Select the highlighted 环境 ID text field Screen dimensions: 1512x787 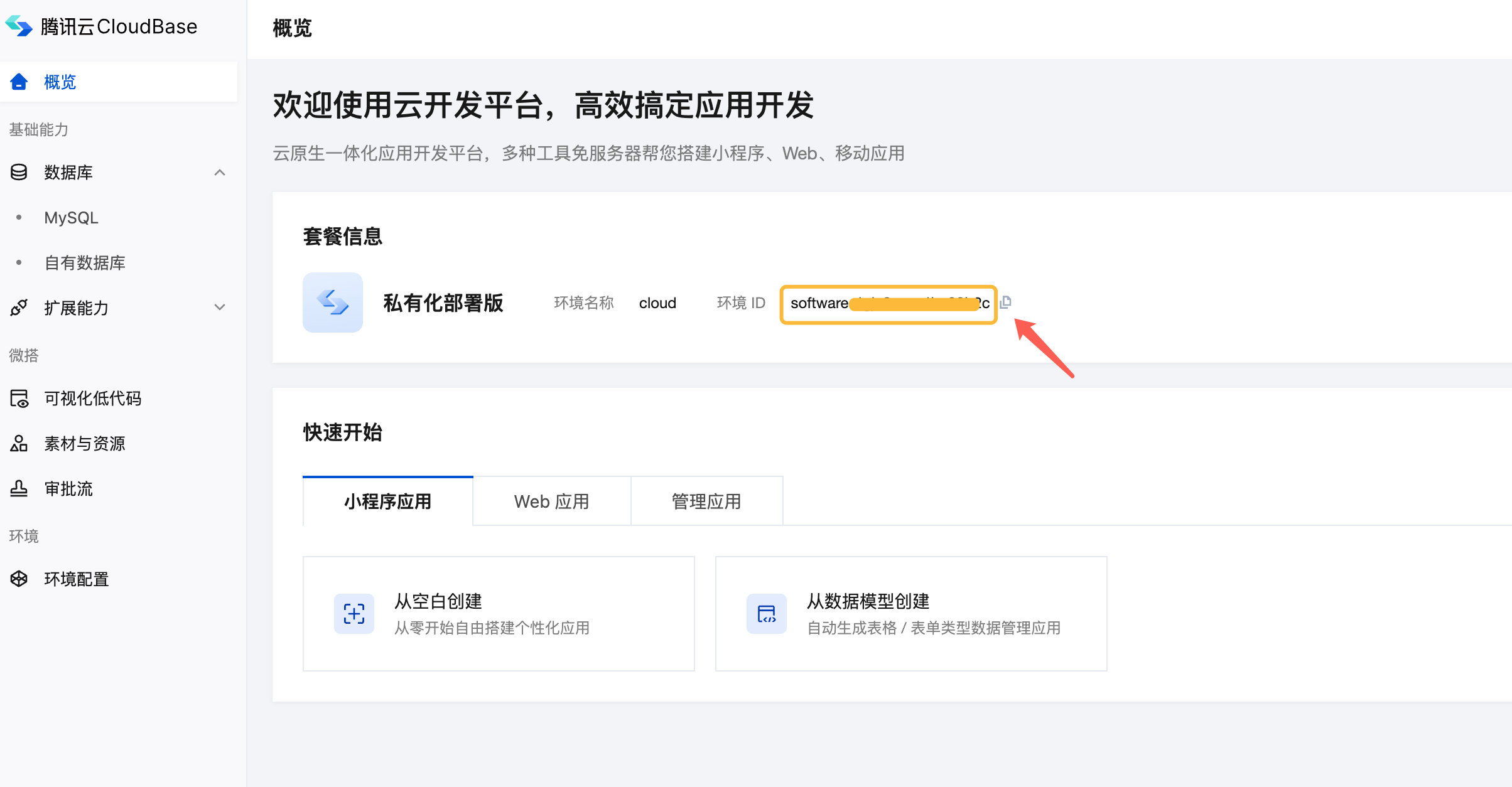(888, 303)
